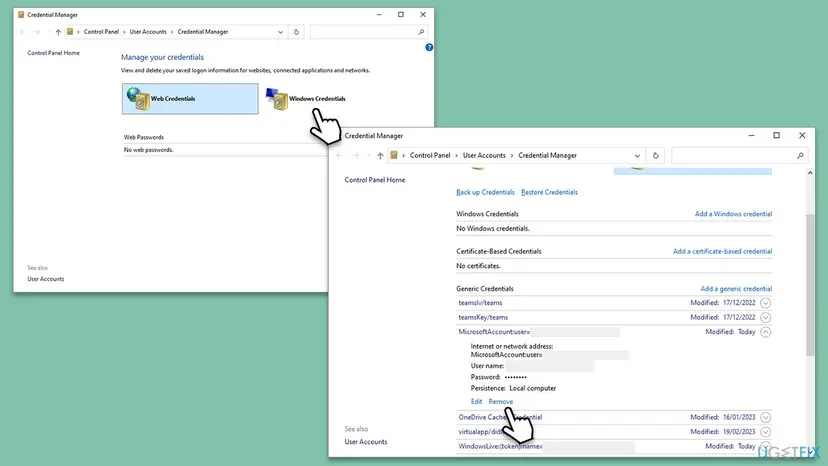Click the scroll-up arrow on the front window scrollbar
Image resolution: width=828 pixels, height=466 pixels.
click(810, 173)
